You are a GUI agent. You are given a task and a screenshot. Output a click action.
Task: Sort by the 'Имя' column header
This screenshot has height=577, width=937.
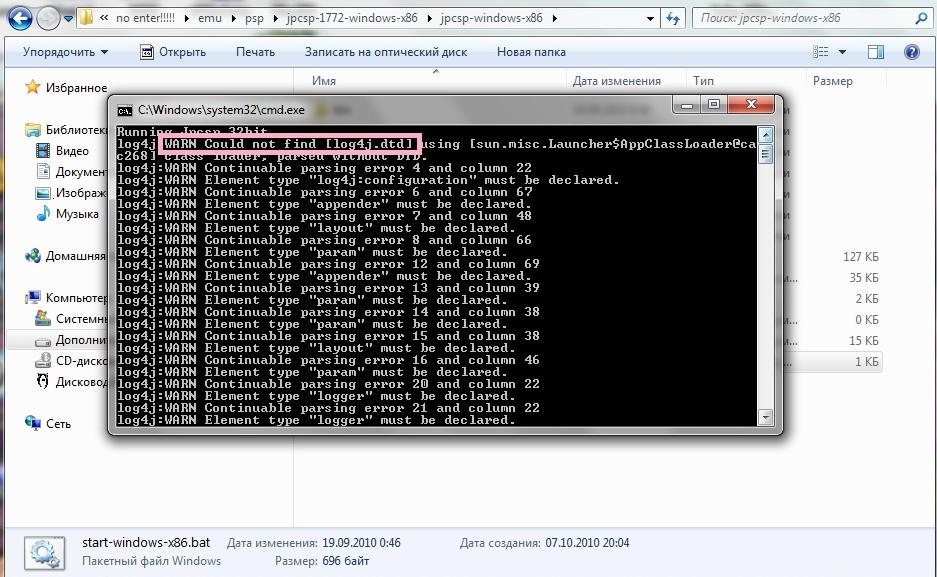pyautogui.click(x=323, y=81)
